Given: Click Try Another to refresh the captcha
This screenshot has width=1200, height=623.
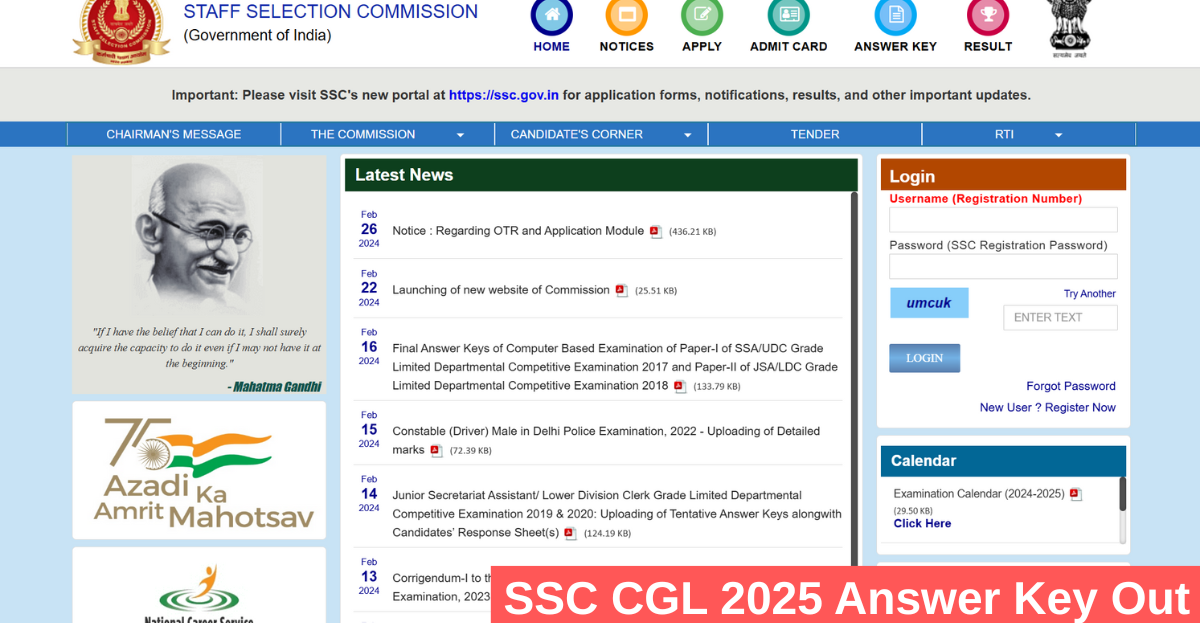Looking at the screenshot, I should tap(1090, 293).
